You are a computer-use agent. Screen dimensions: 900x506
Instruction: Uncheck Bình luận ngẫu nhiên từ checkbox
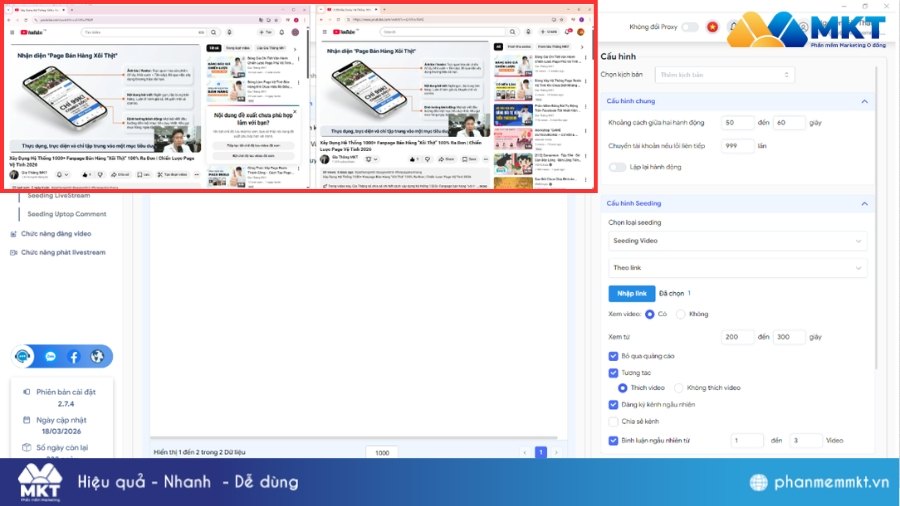tap(613, 441)
